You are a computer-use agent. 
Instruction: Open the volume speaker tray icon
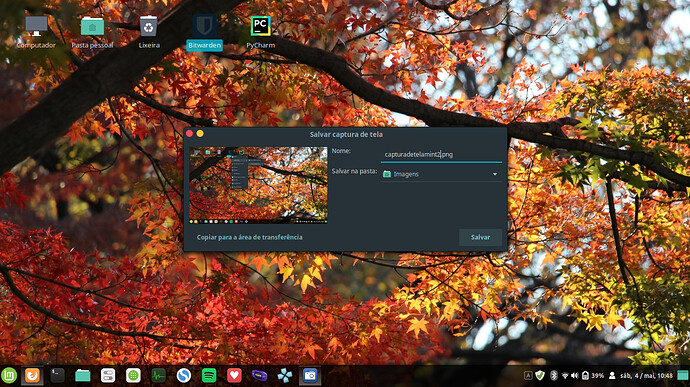[x=575, y=376]
